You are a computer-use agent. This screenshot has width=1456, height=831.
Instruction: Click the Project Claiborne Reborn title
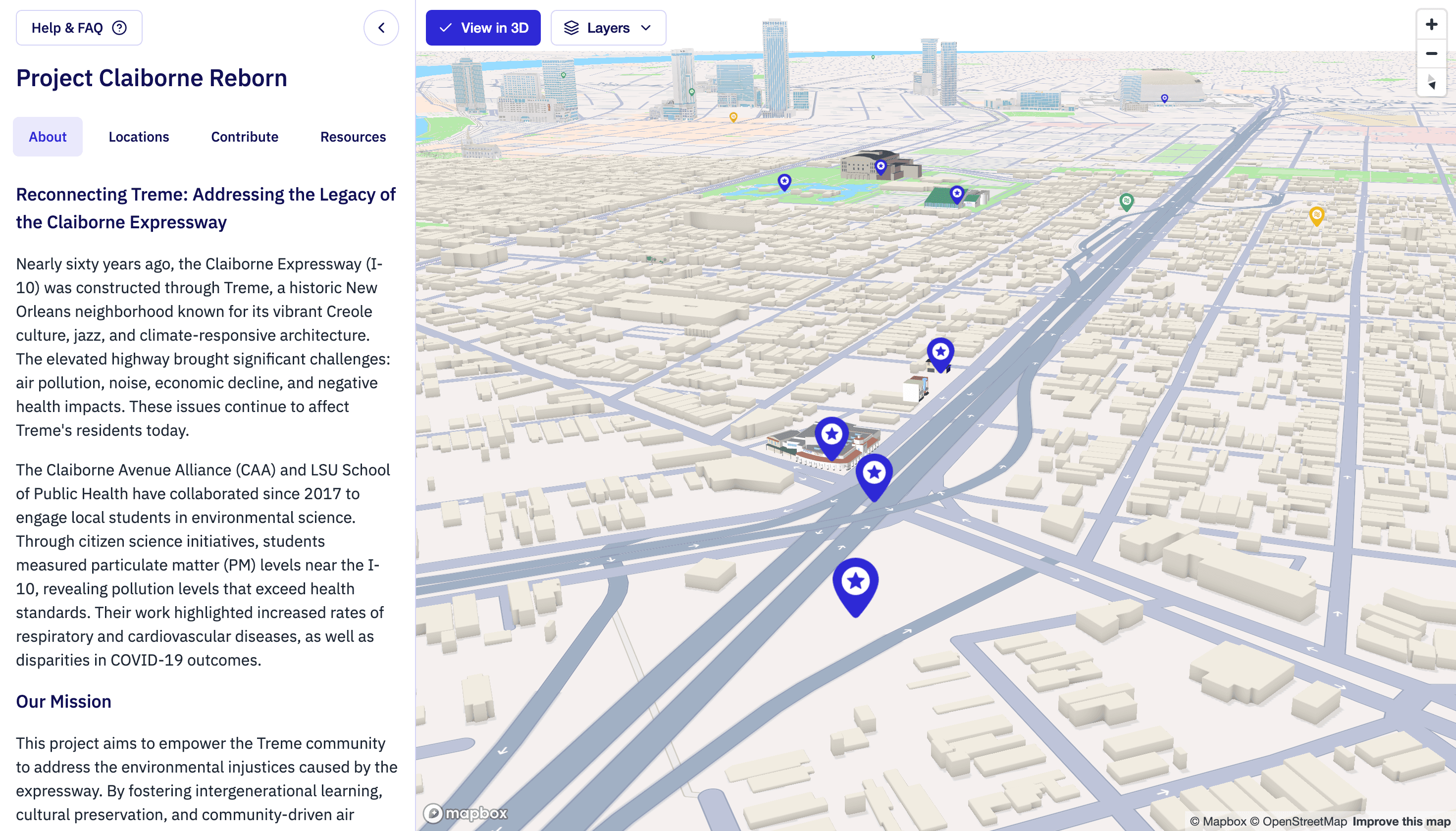click(x=151, y=78)
